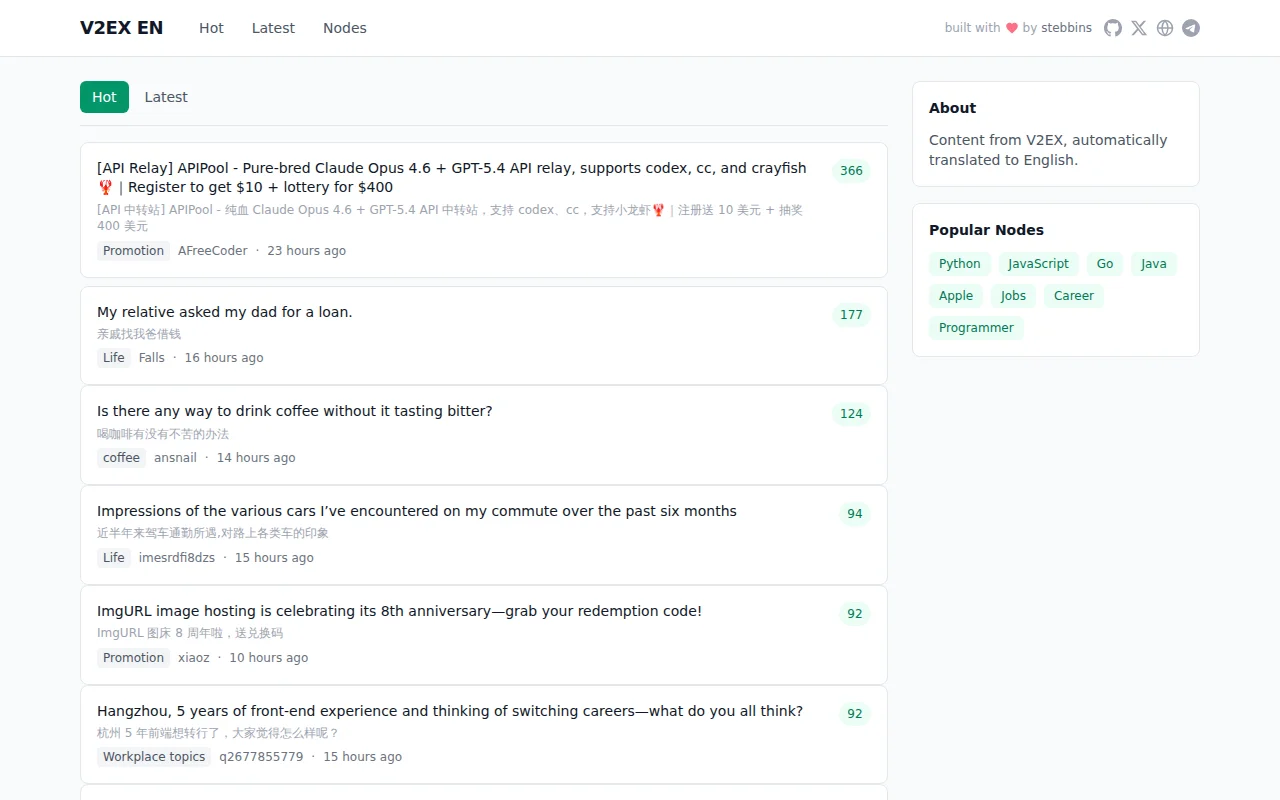Open the Telegram icon link in header
This screenshot has width=1280, height=800.
tap(1191, 28)
